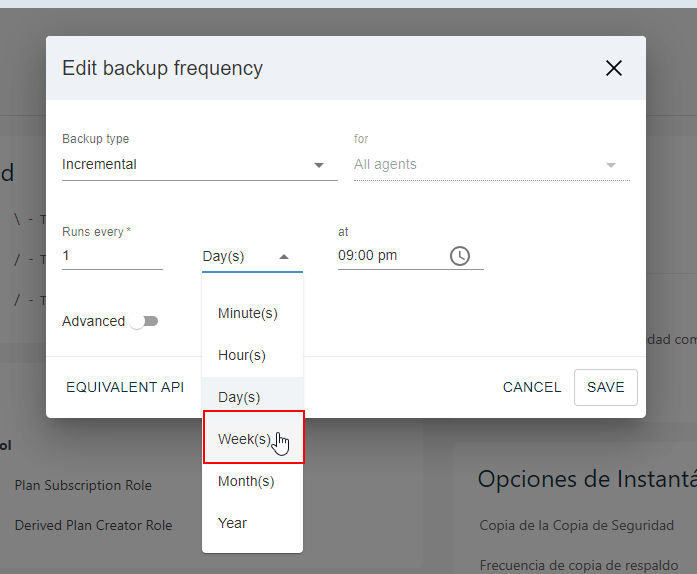Open the Backup type Incremental dropdown
Image resolution: width=697 pixels, height=574 pixels.
click(199, 165)
